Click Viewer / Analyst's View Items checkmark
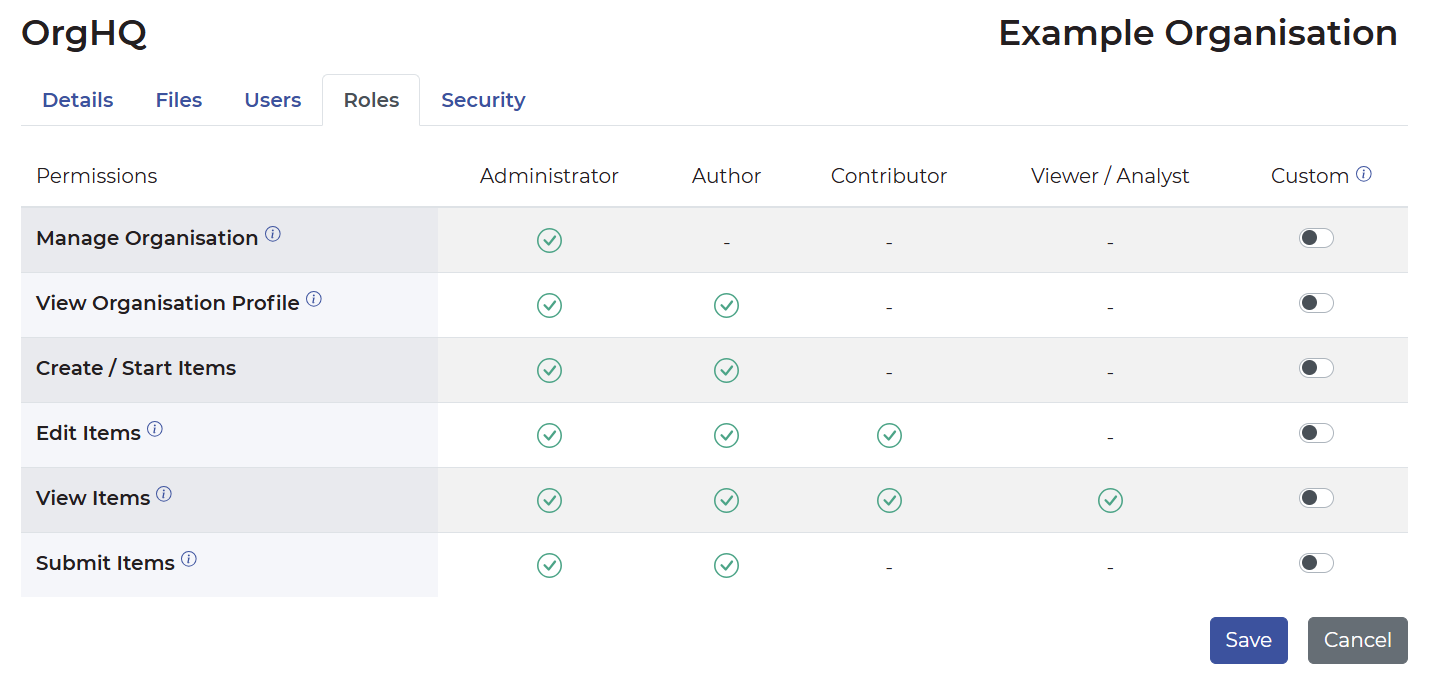Screen dimensions: 1430x684 coord(1110,500)
